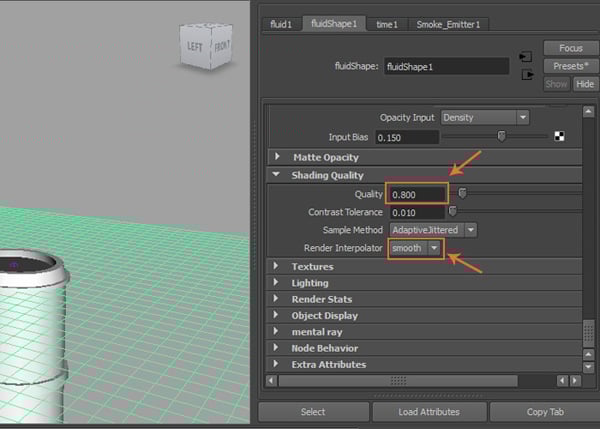Expand the Matte Opacity section
This screenshot has width=600, height=429.
pos(277,157)
